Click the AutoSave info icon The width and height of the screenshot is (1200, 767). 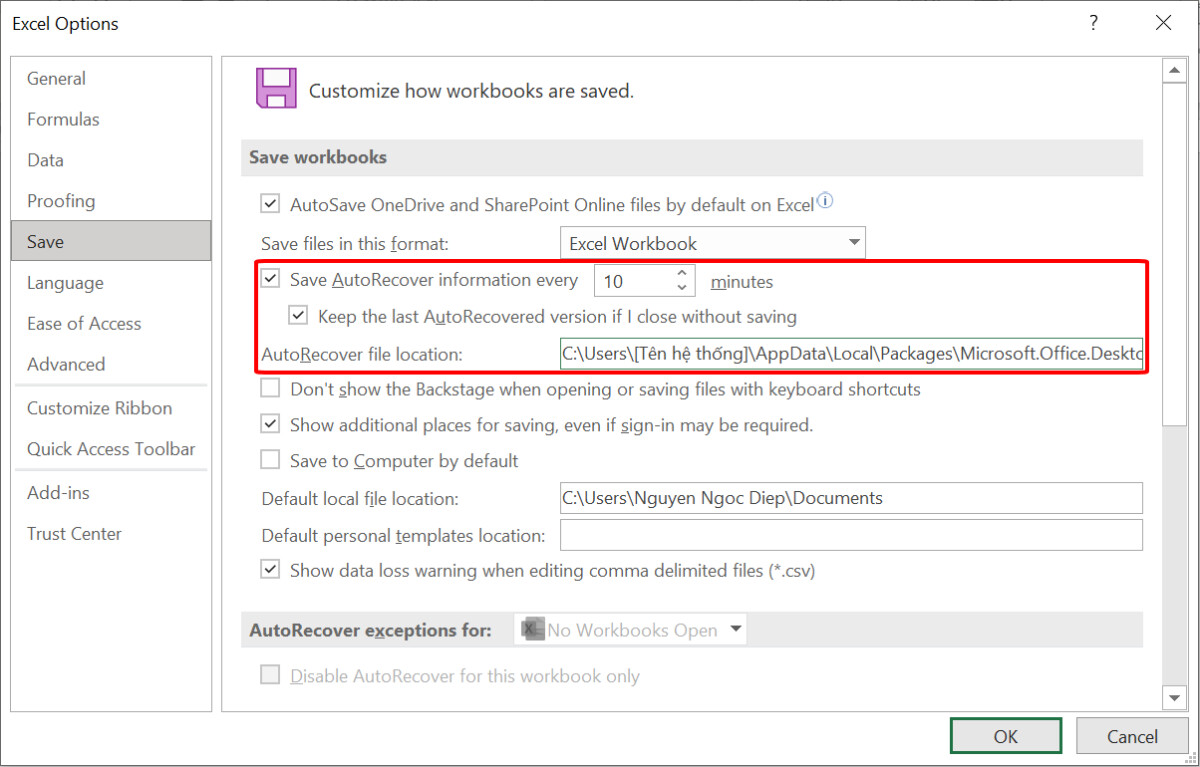point(825,201)
